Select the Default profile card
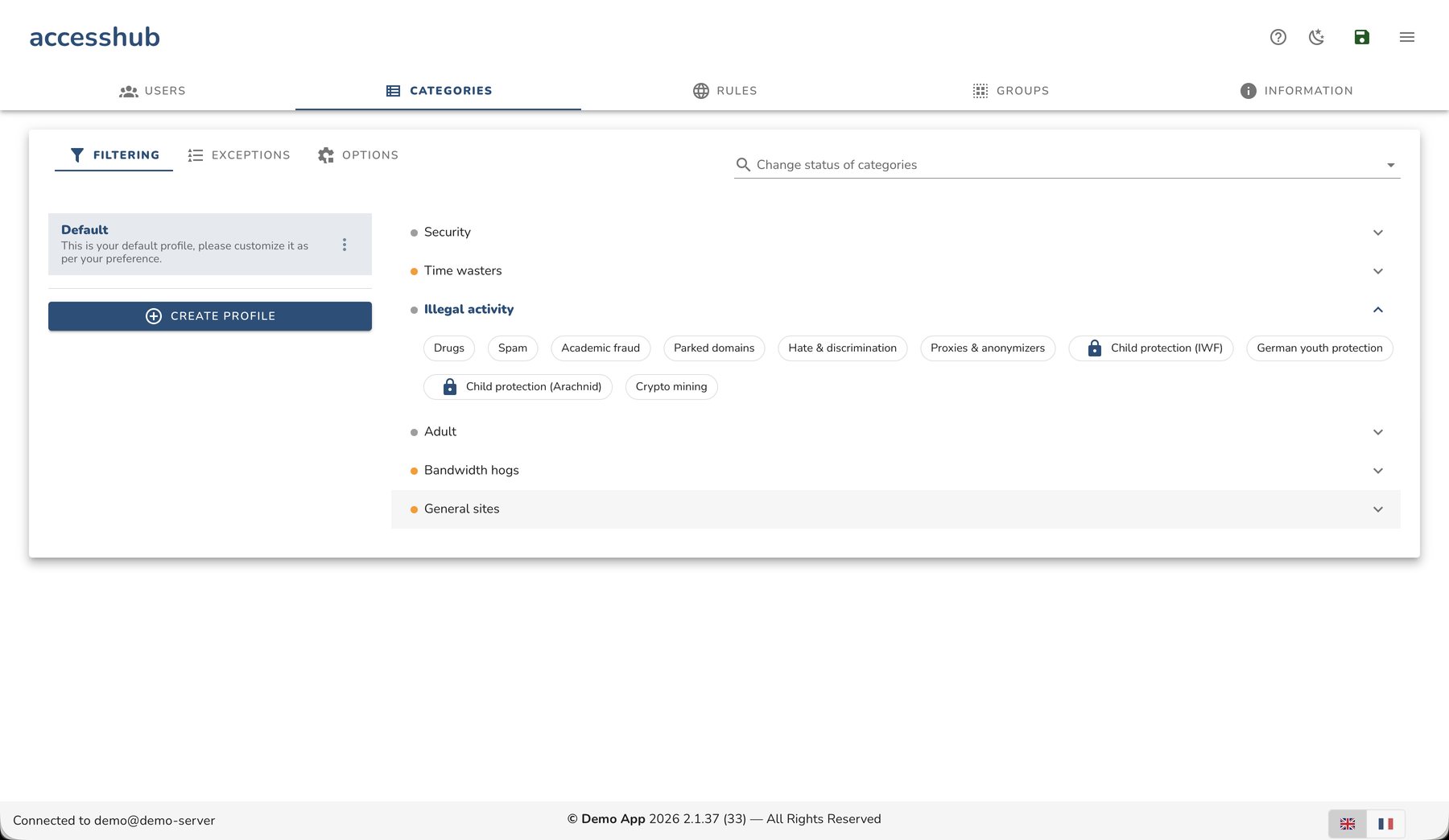The image size is (1449, 840). [x=210, y=245]
